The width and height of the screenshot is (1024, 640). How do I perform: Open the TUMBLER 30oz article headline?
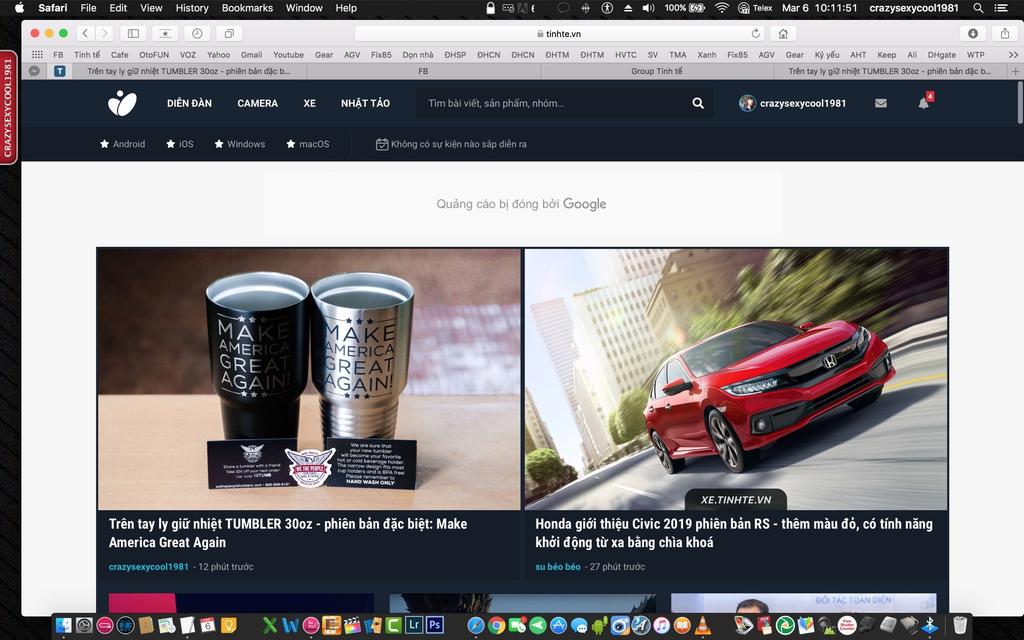tap(288, 533)
